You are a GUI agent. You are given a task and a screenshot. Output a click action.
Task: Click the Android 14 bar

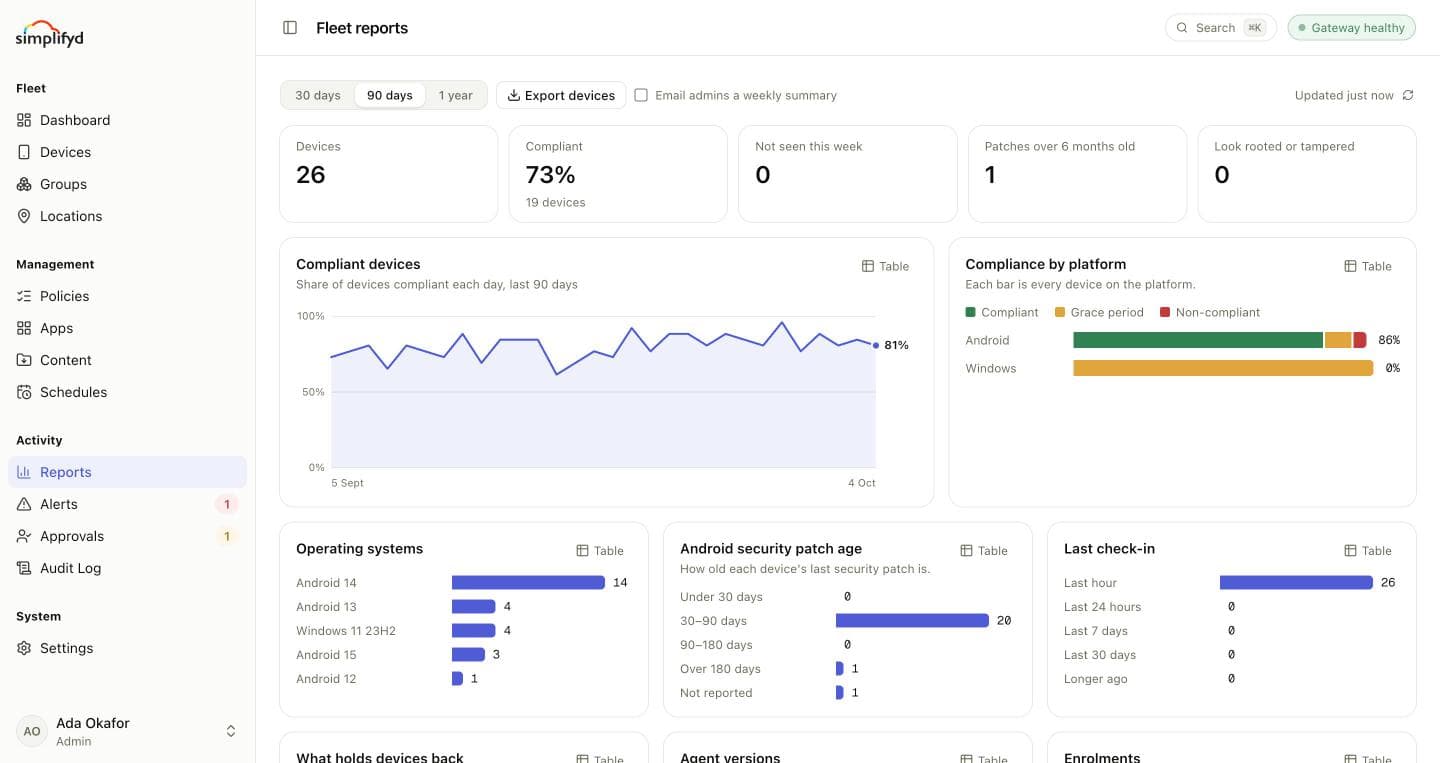click(528, 582)
